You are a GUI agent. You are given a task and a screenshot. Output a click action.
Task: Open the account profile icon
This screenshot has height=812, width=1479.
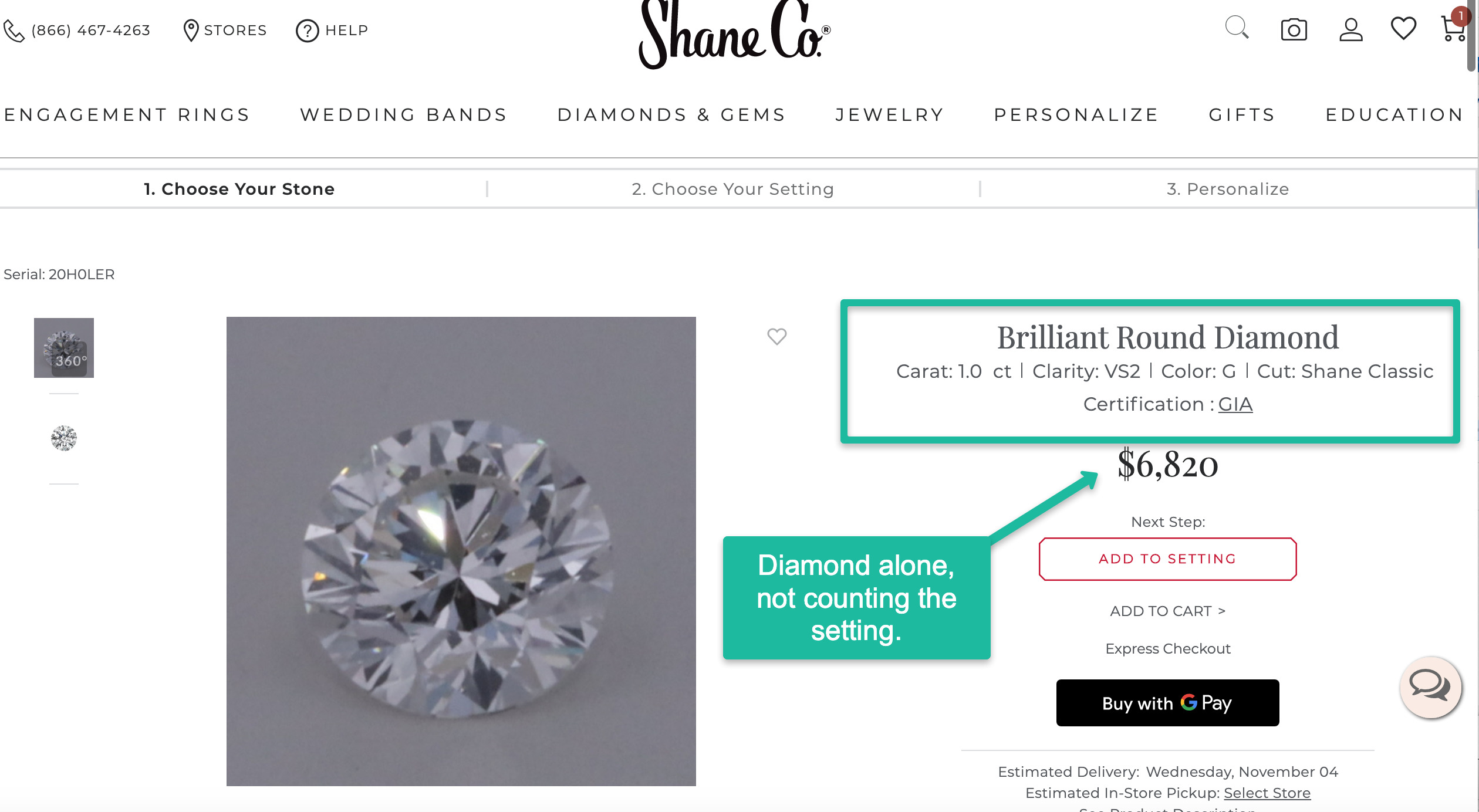point(1350,29)
